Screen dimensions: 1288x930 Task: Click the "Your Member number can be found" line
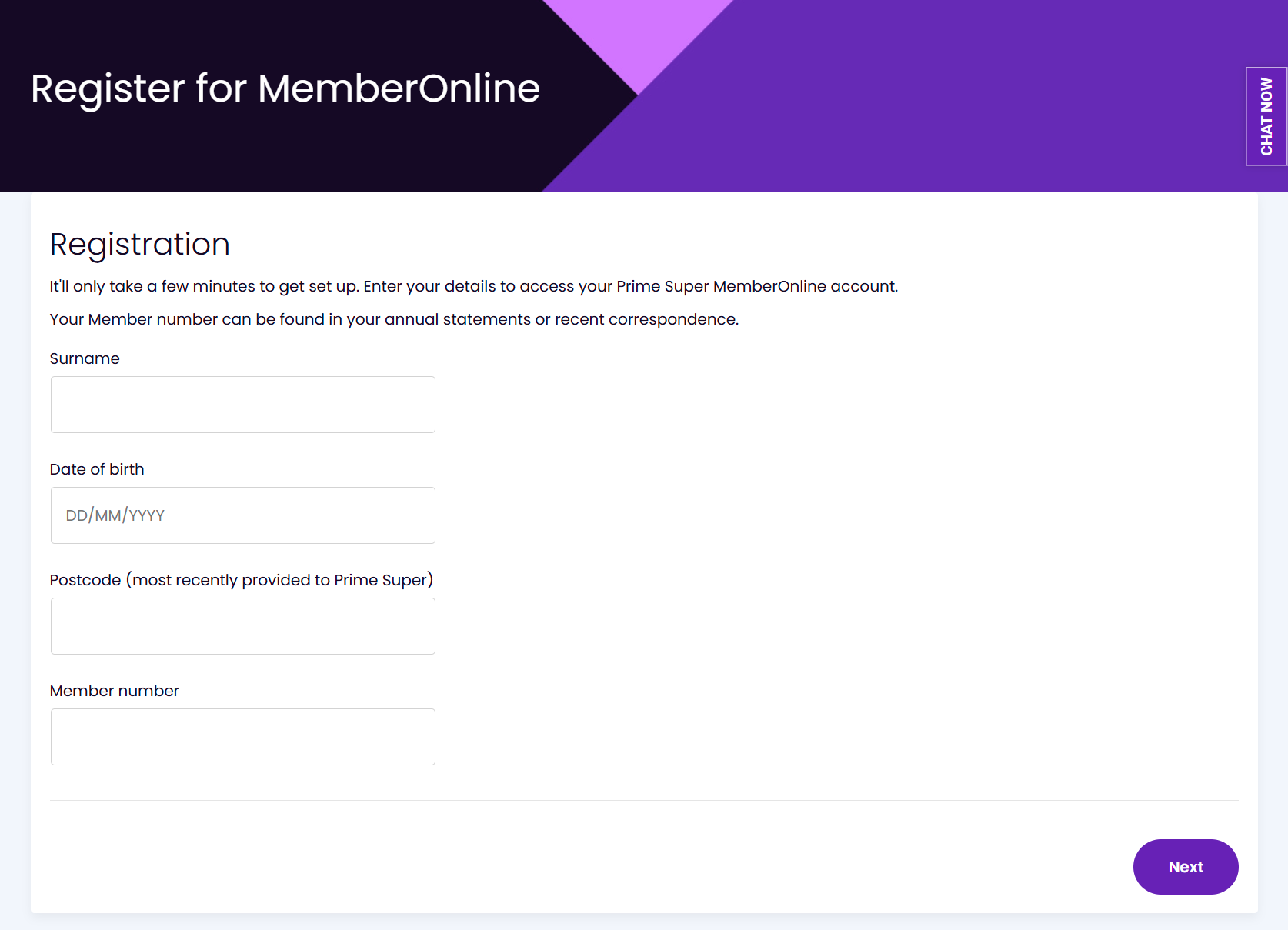pyautogui.click(x=394, y=319)
